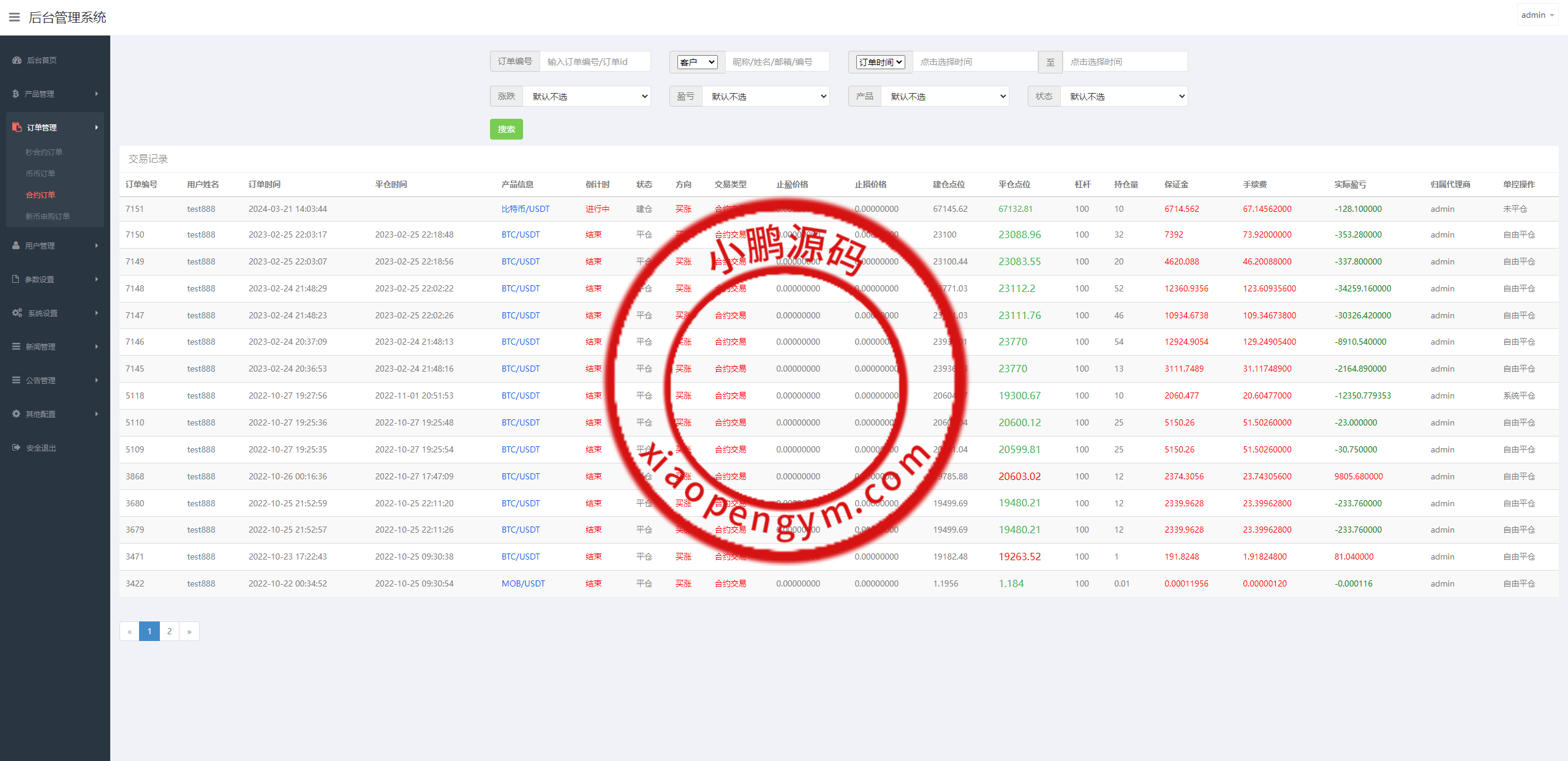Open the 盈亏 dropdown filter
Viewport: 1568px width, 761px height.
(x=766, y=96)
